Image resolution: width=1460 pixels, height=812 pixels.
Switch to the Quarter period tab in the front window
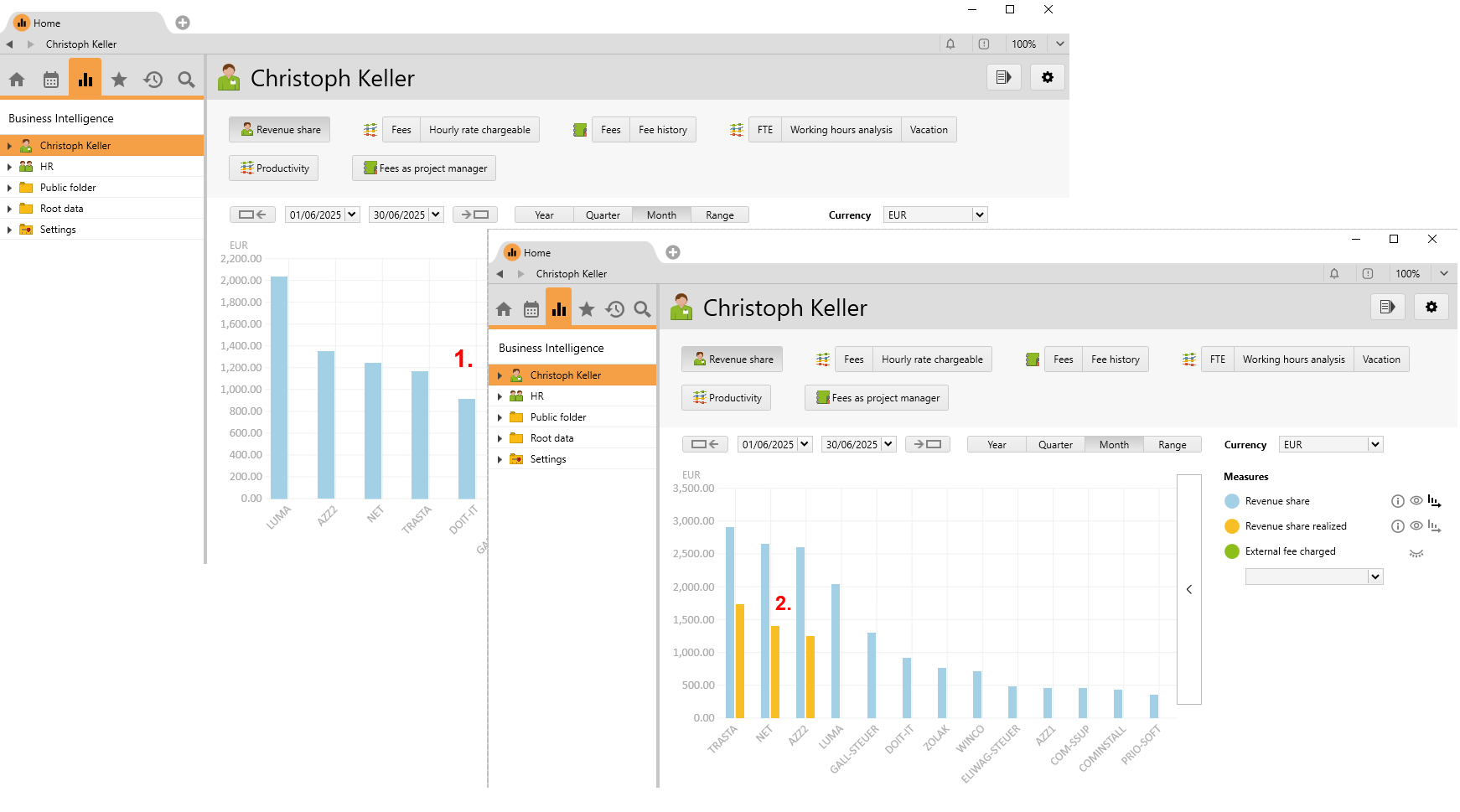click(1055, 445)
